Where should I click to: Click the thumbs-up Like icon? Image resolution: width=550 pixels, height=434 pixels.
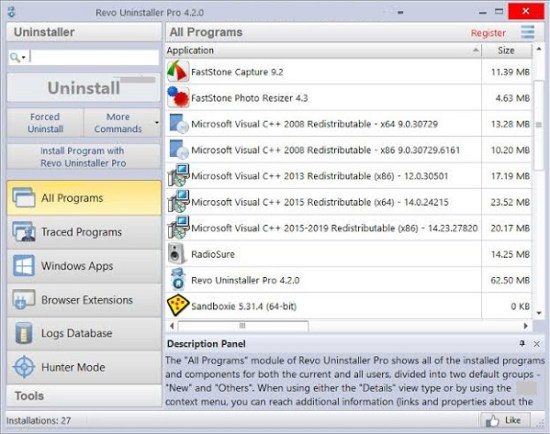pos(492,420)
